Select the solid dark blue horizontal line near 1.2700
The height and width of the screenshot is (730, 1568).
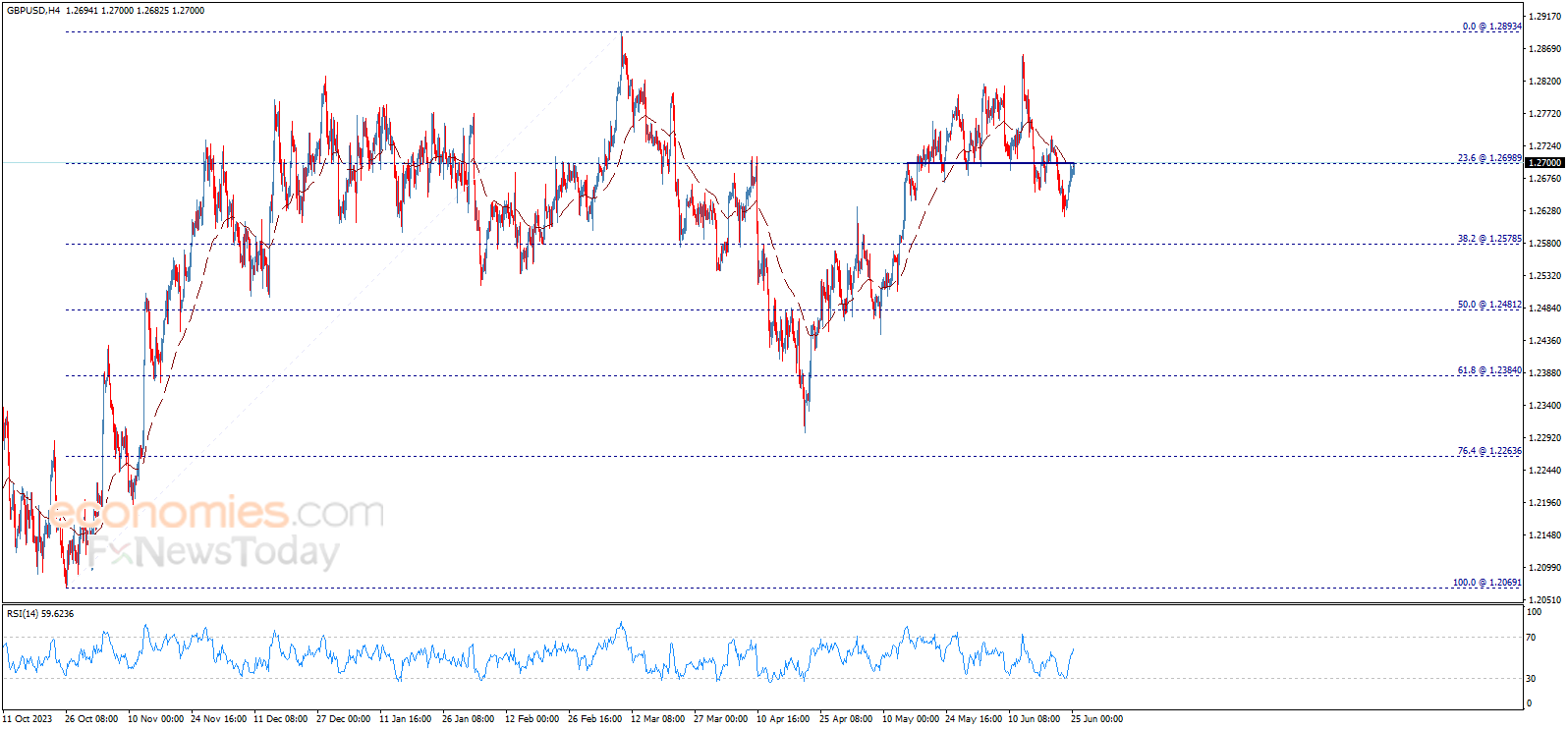point(989,163)
